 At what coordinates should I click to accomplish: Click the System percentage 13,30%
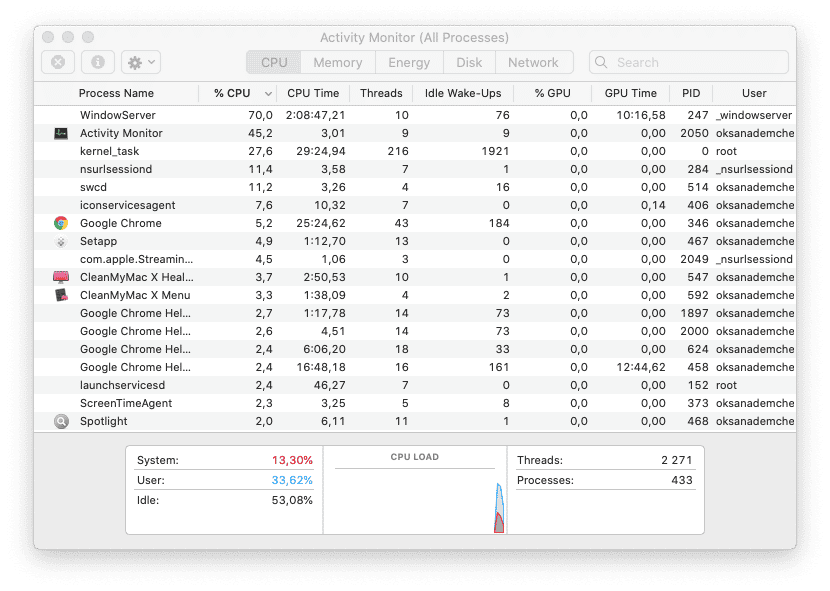[292, 460]
